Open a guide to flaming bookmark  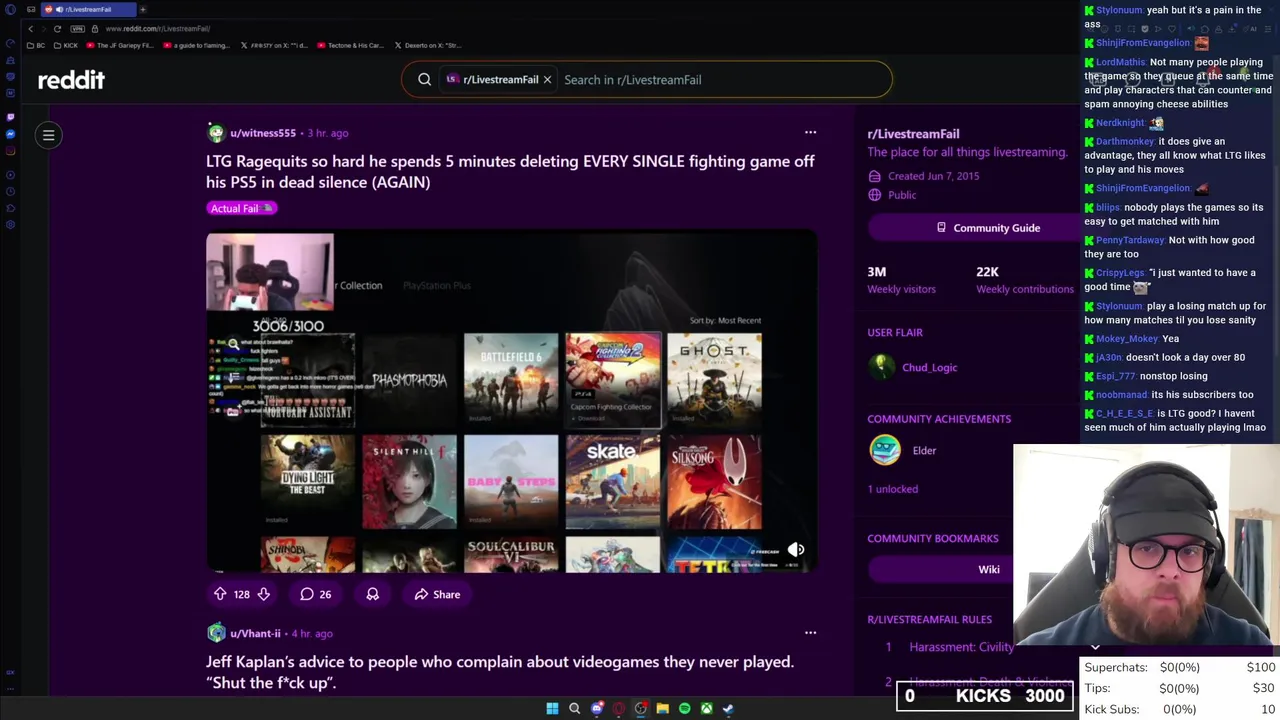point(195,45)
